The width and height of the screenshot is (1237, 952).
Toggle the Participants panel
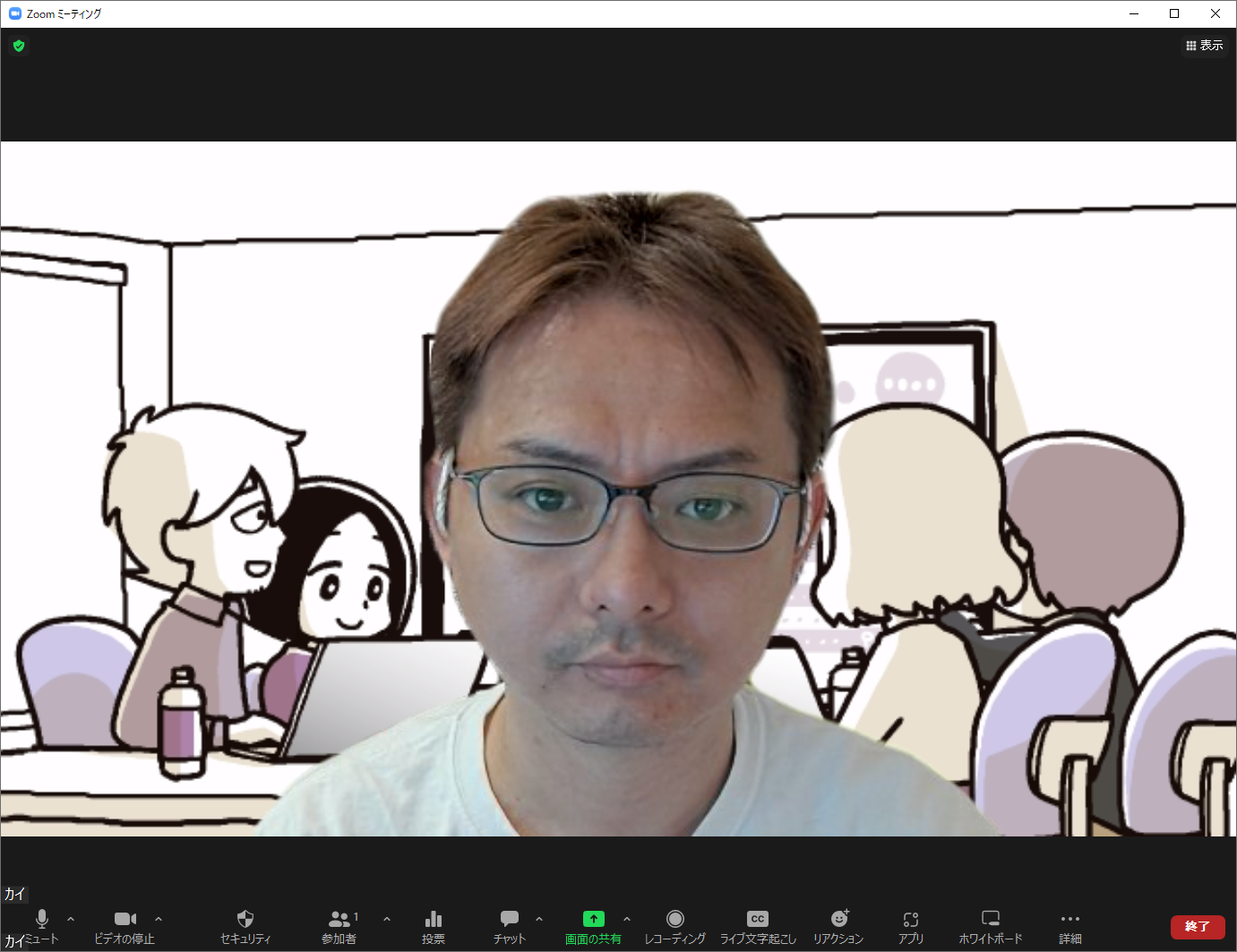339,924
